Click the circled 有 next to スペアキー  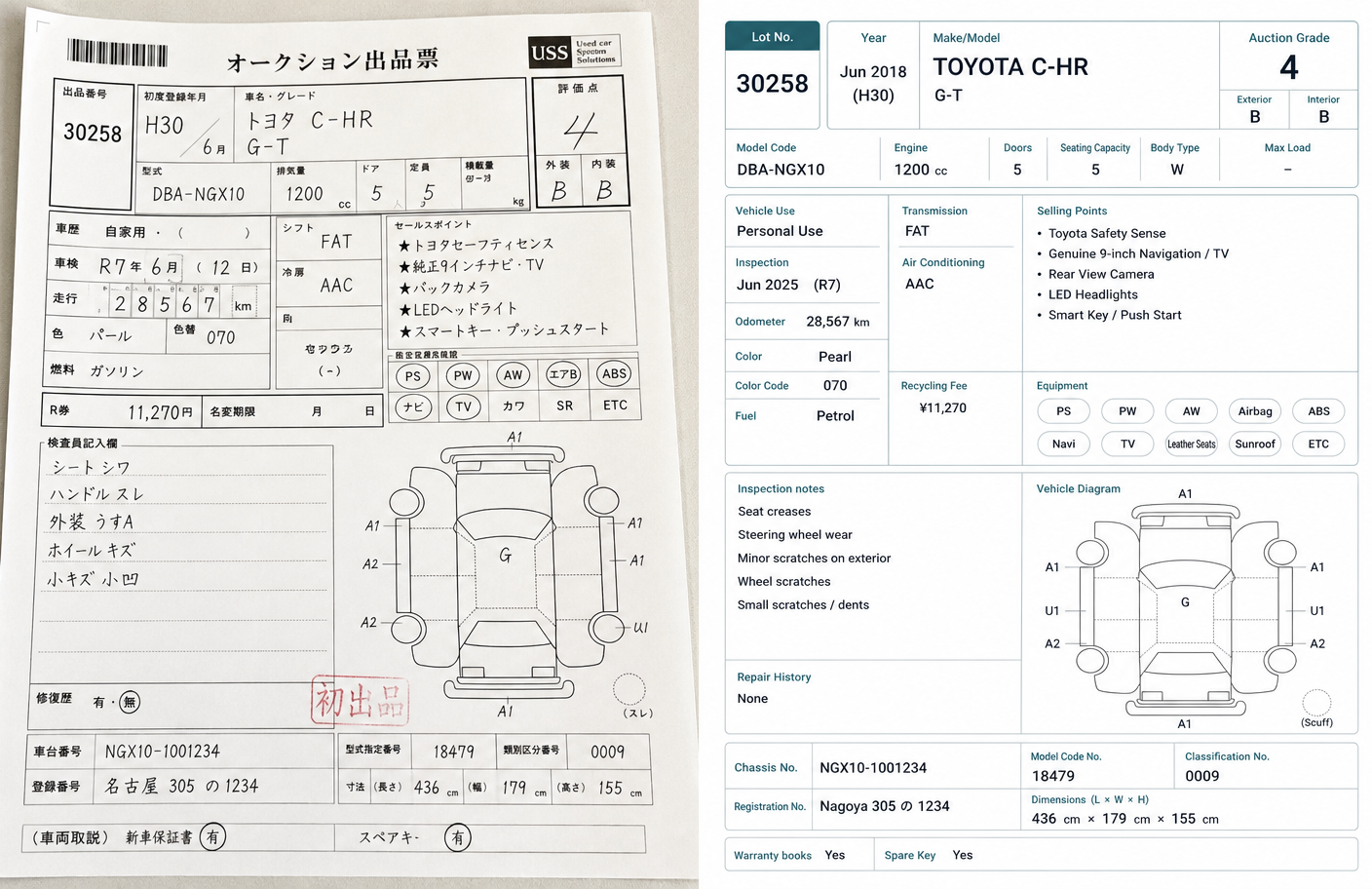coord(458,837)
